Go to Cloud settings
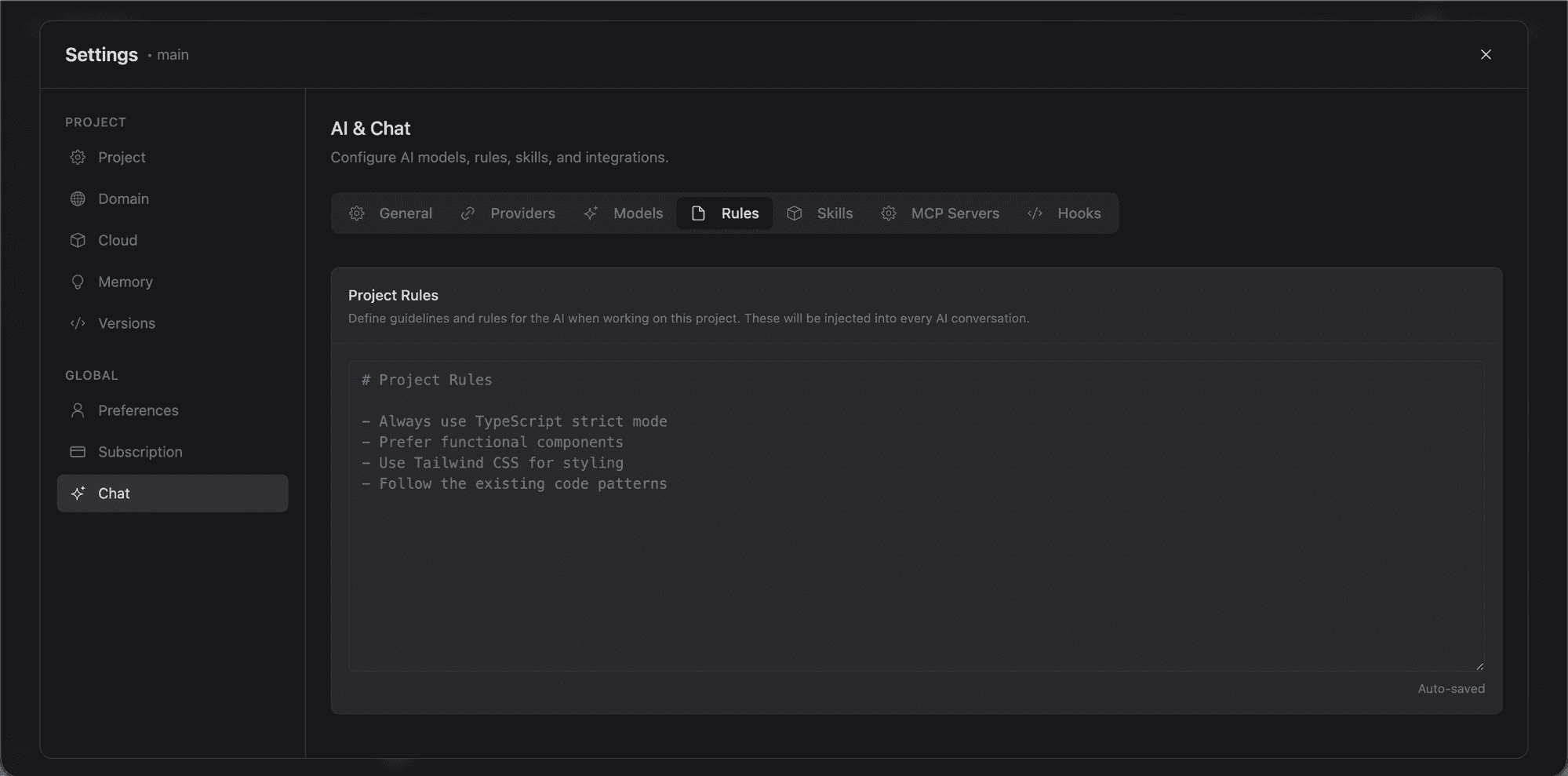This screenshot has width=1568, height=776. [173, 241]
